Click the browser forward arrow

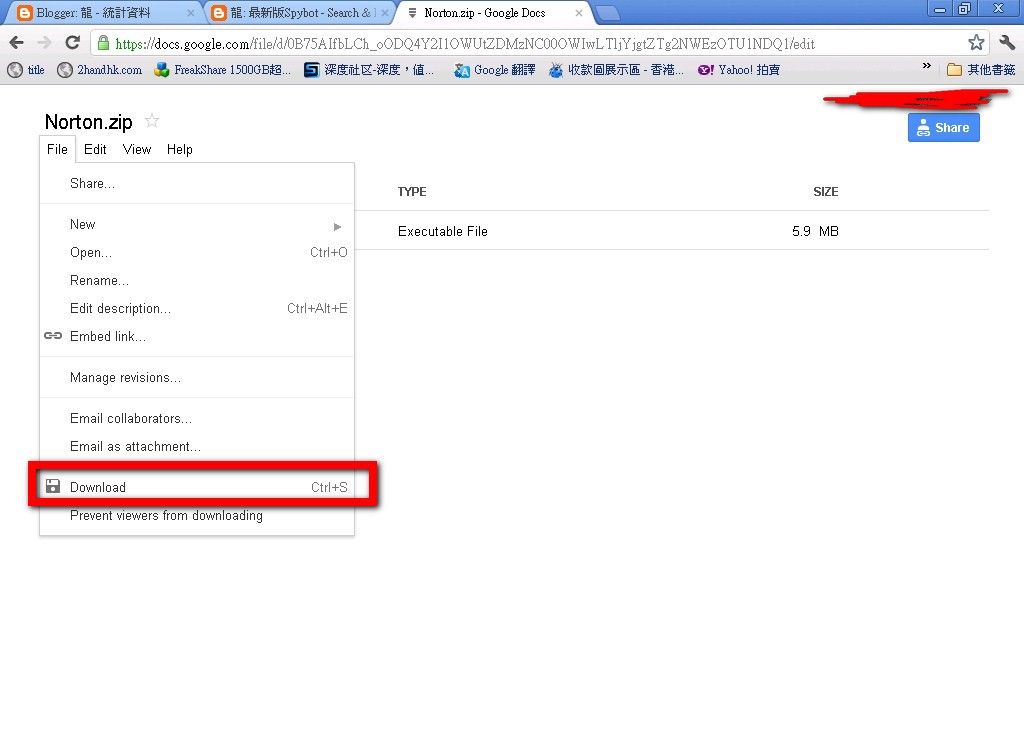(x=44, y=43)
